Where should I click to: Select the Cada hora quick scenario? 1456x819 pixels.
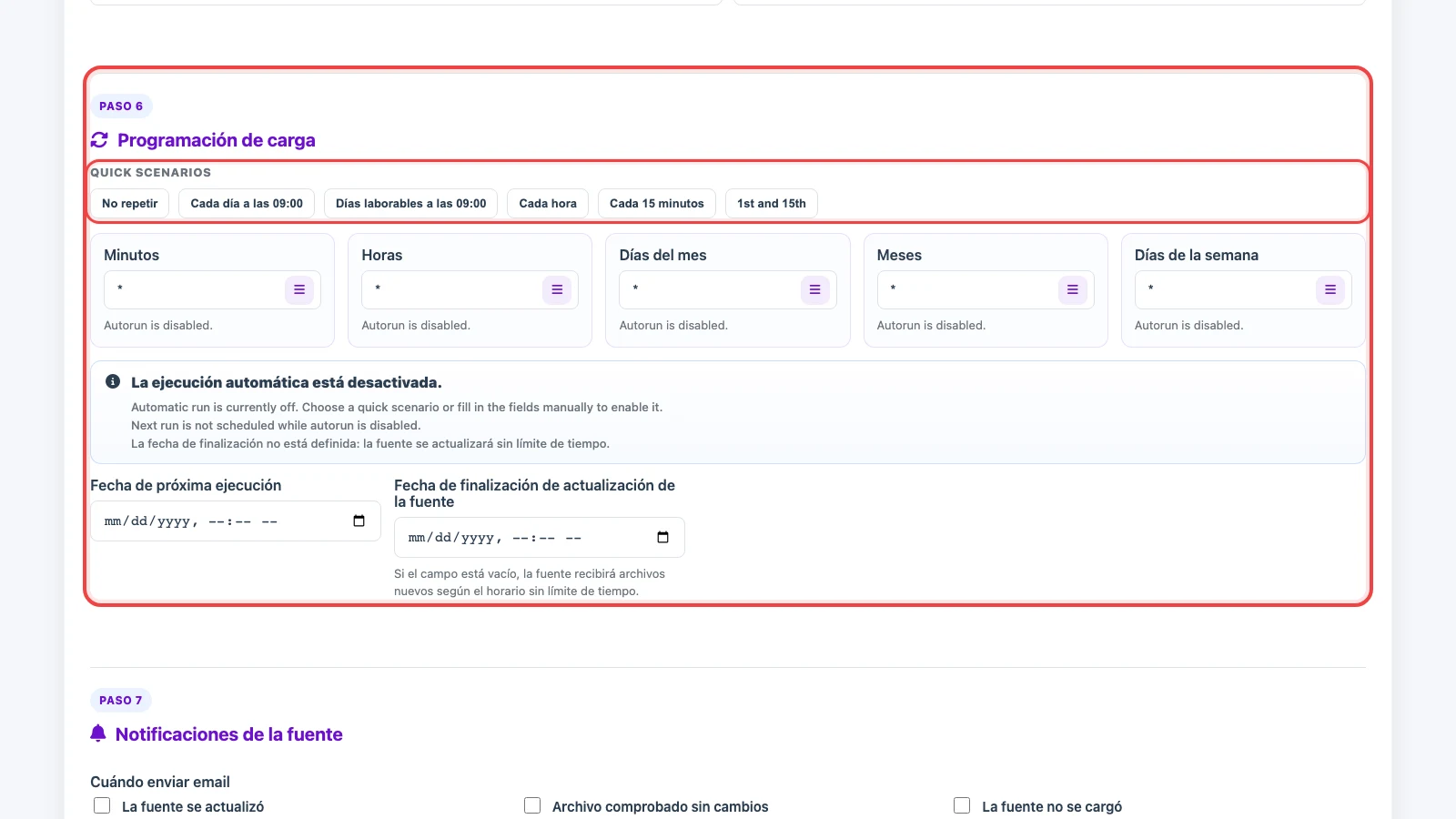[x=548, y=203]
